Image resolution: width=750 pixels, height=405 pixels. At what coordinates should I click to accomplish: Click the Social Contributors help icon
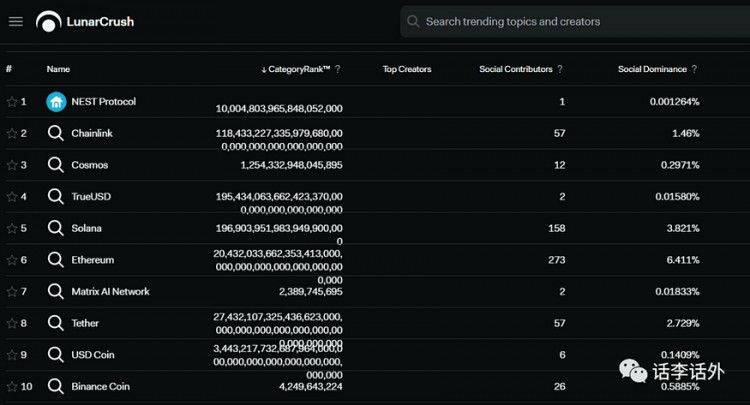click(x=560, y=69)
